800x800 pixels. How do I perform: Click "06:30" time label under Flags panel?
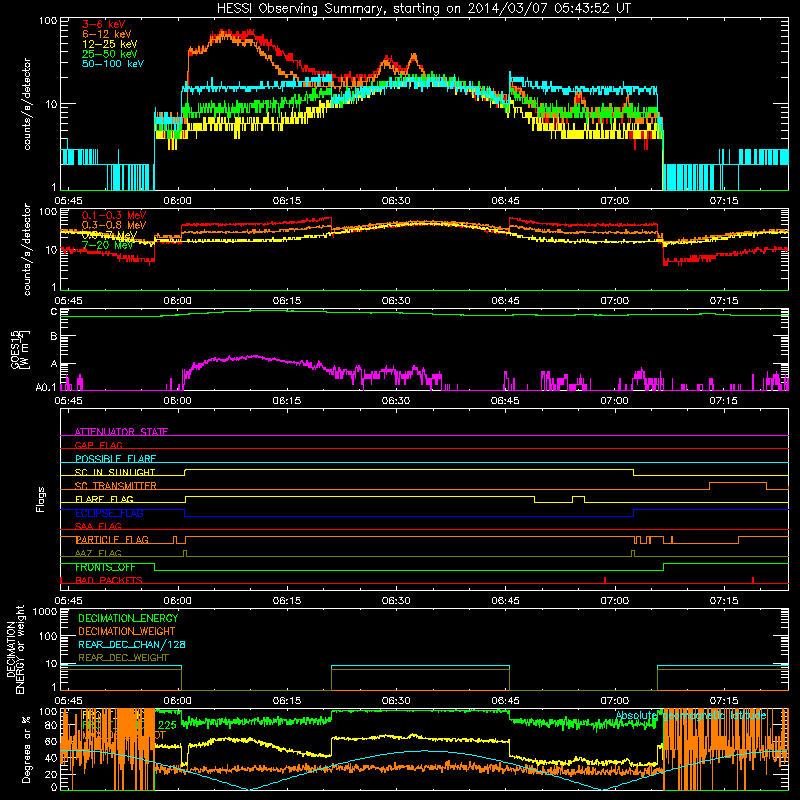pos(396,601)
